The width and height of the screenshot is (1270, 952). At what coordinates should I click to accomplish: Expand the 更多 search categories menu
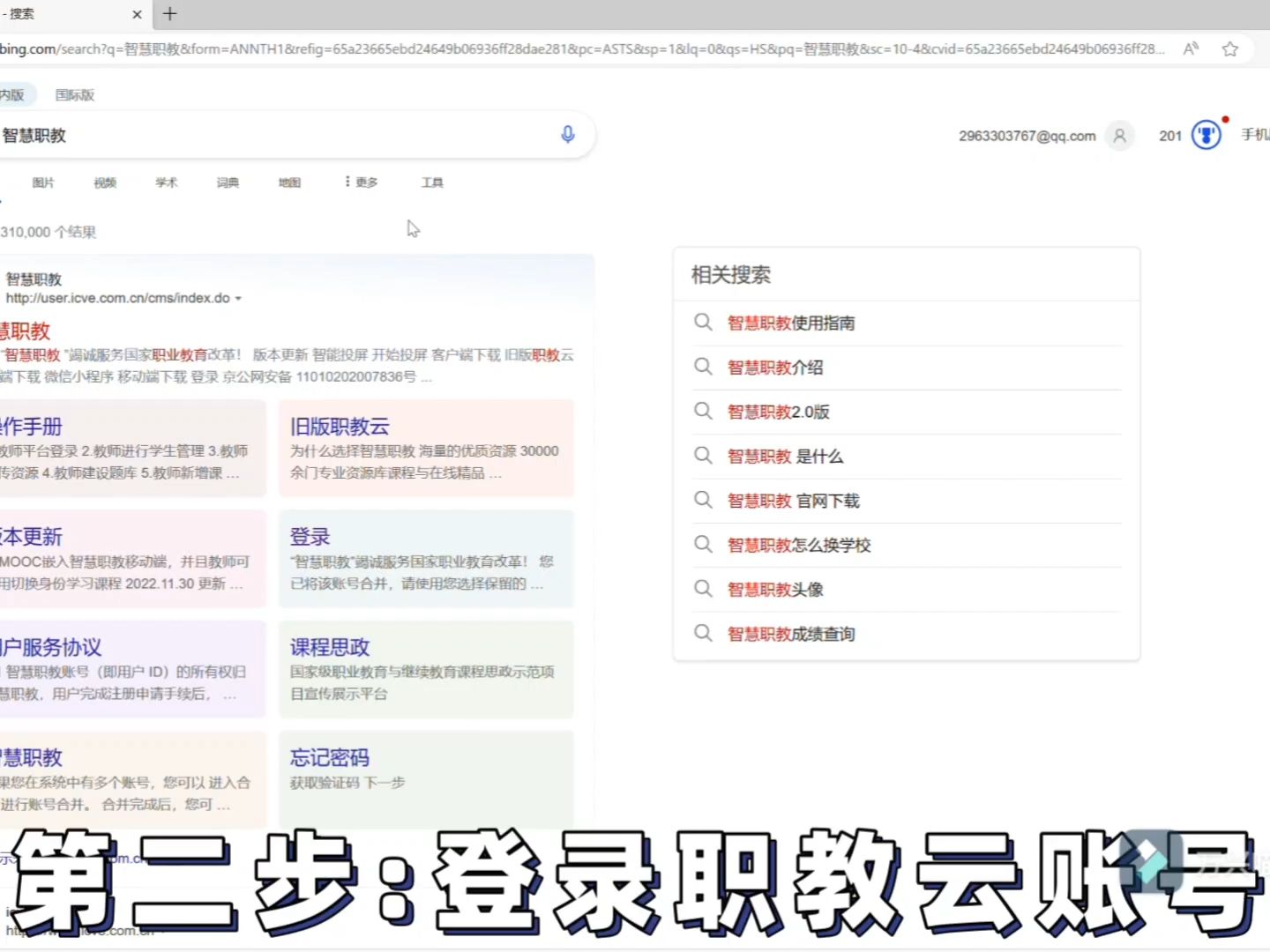[x=362, y=182]
